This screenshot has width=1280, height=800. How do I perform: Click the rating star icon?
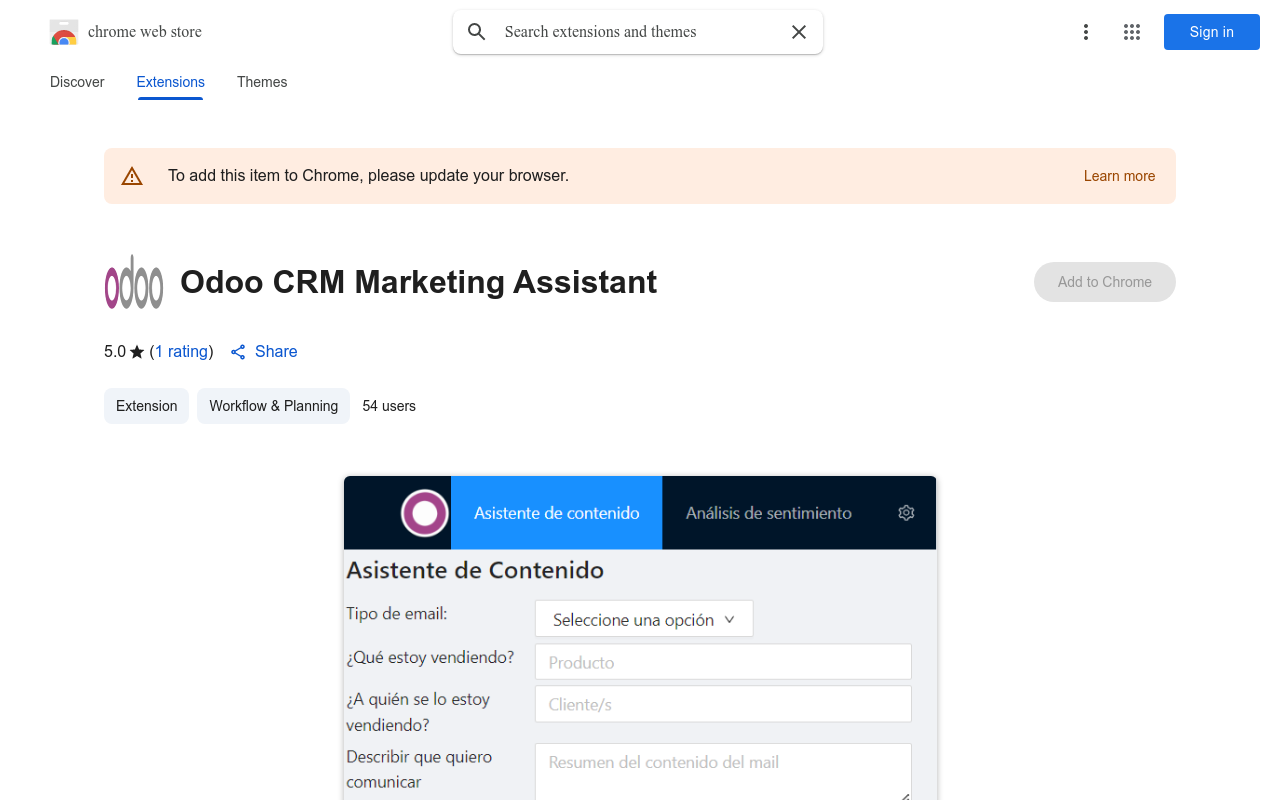(x=137, y=352)
